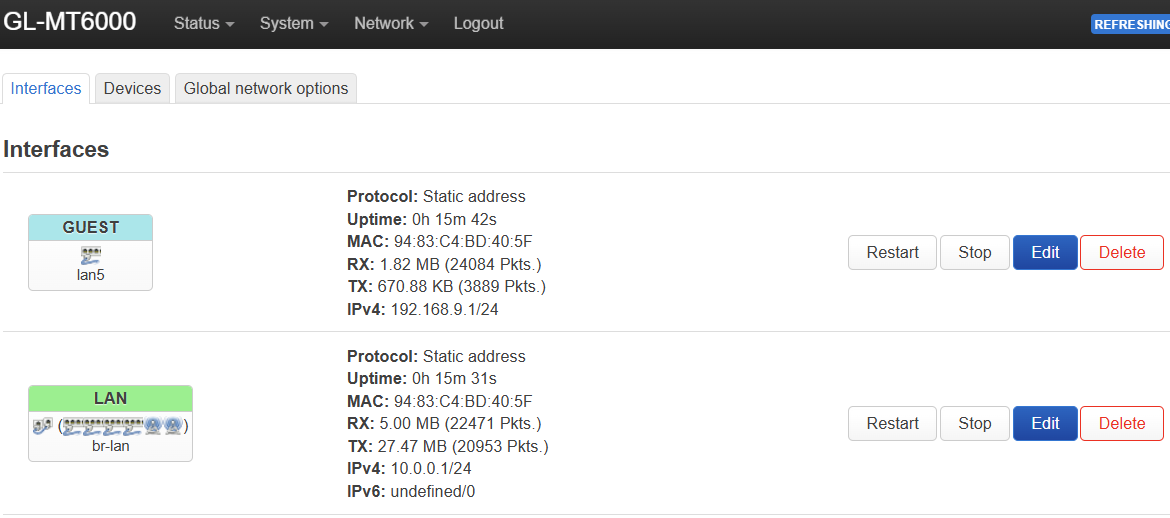Screen dimensions: 1170x518
Task: Edit the GUEST interface settings
Action: tap(1045, 252)
